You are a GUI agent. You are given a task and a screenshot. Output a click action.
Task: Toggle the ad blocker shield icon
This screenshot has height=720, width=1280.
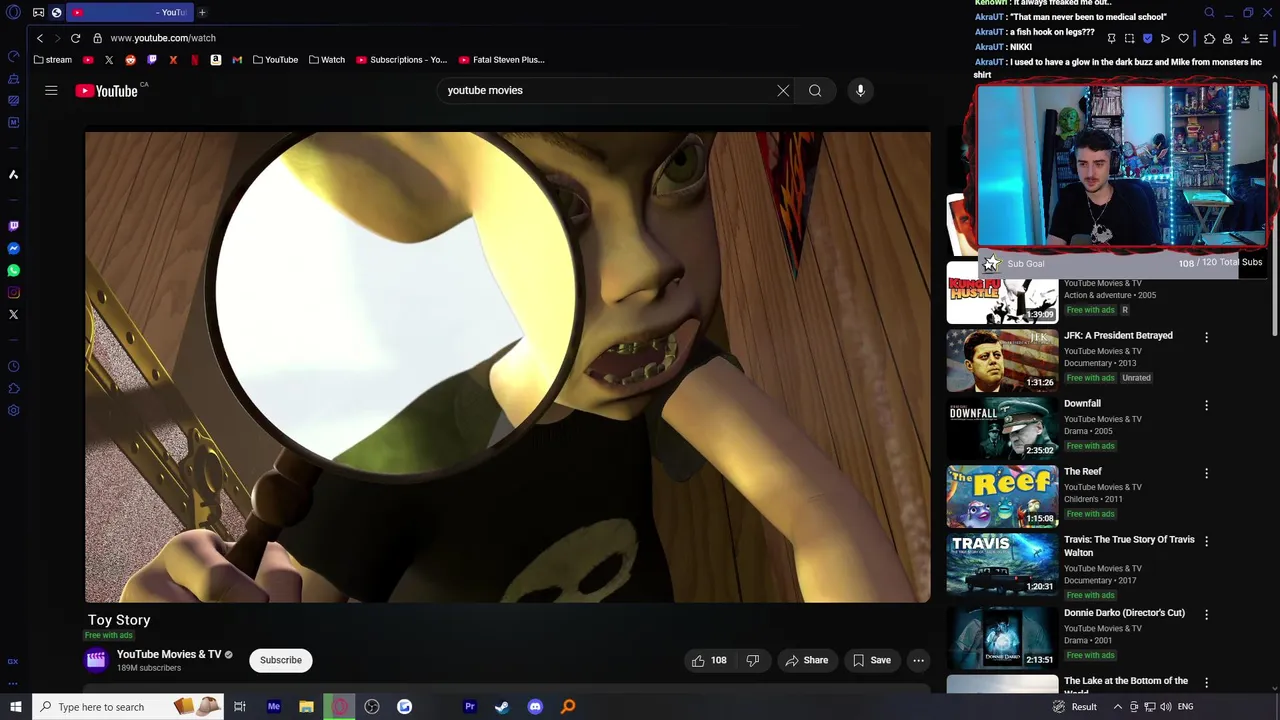(1147, 38)
